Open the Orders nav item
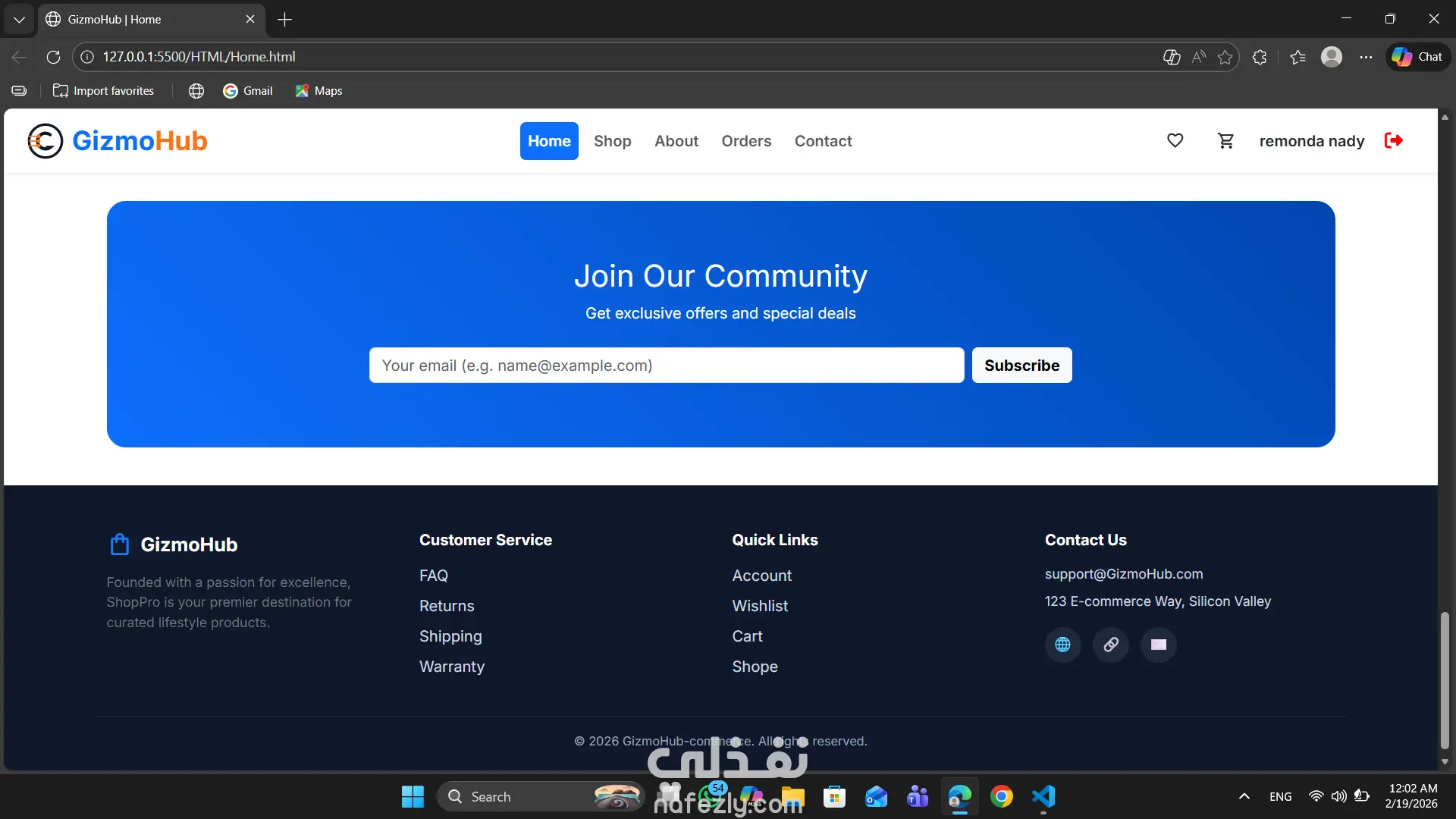Viewport: 1456px width, 819px height. click(746, 141)
